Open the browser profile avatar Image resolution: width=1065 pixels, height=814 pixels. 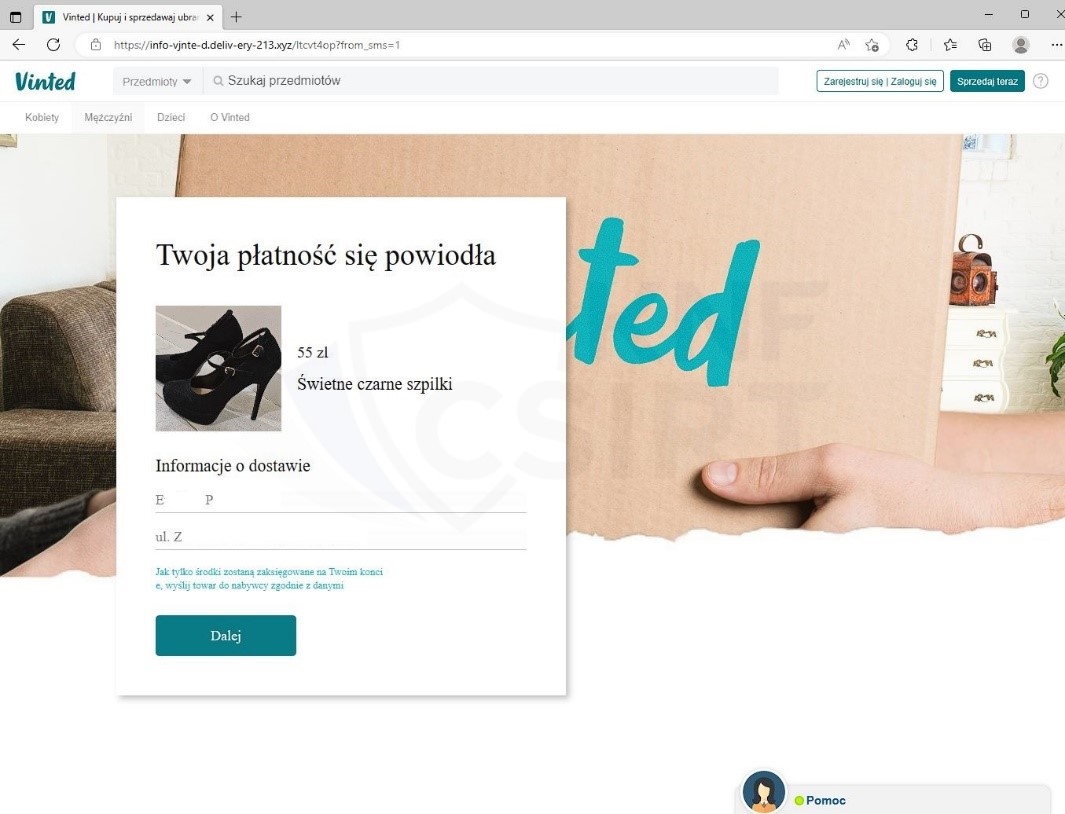[1020, 45]
